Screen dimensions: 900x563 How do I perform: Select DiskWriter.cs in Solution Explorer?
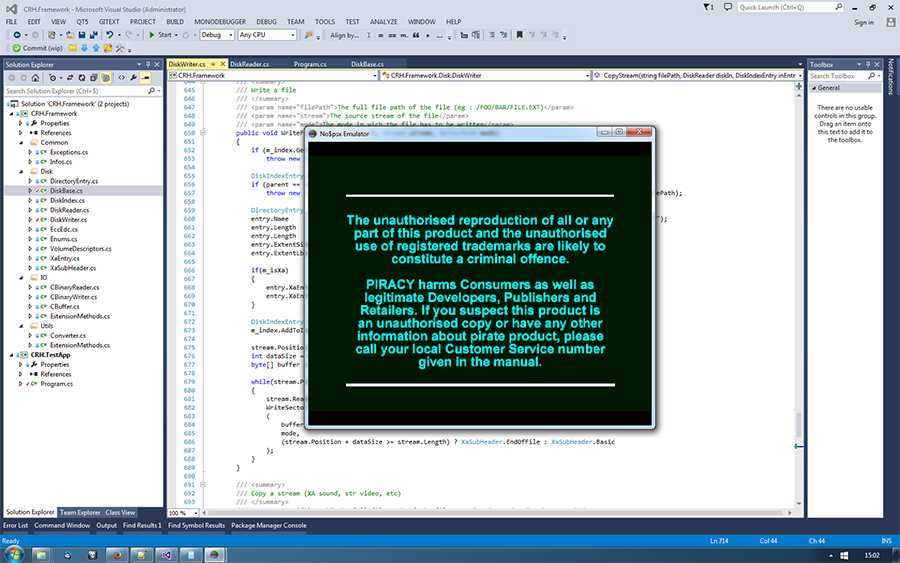[x=68, y=220]
